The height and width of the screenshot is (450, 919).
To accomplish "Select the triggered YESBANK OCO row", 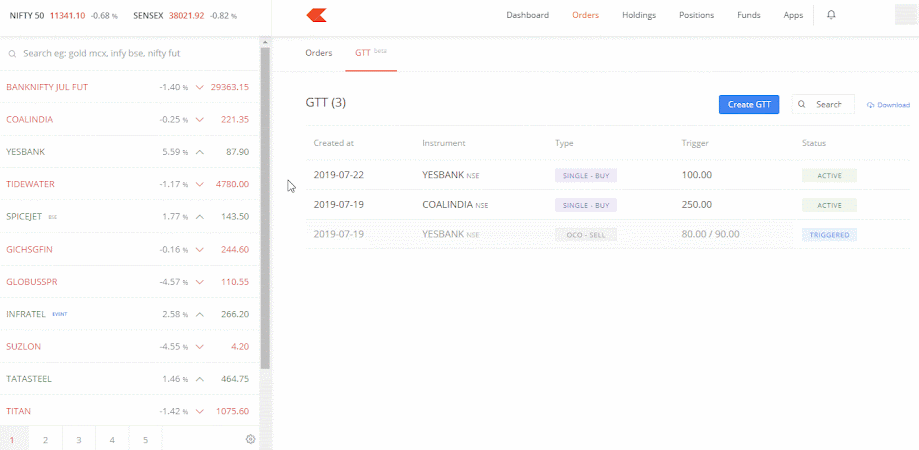I will pos(608,234).
